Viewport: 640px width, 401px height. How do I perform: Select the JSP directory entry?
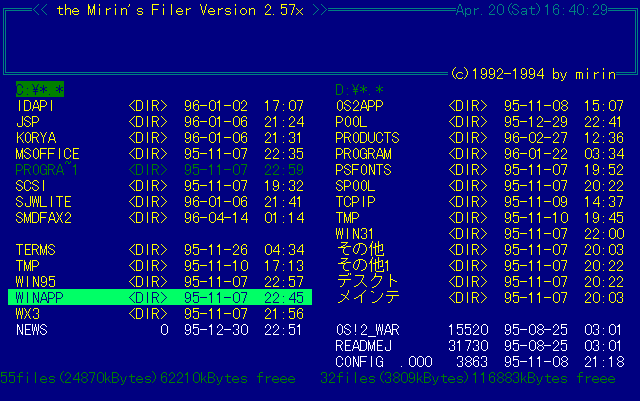point(160,122)
